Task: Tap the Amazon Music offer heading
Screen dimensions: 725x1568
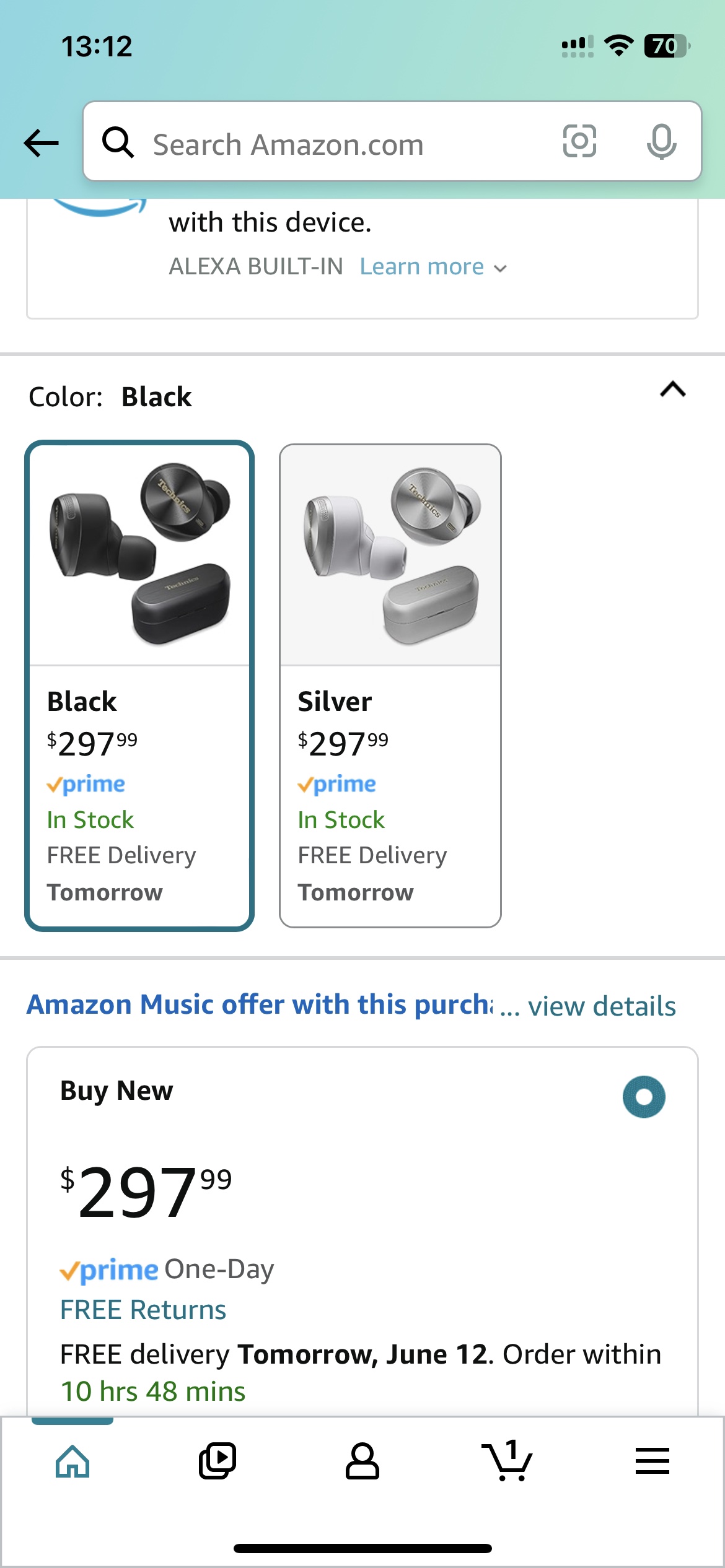Action: [x=260, y=1004]
